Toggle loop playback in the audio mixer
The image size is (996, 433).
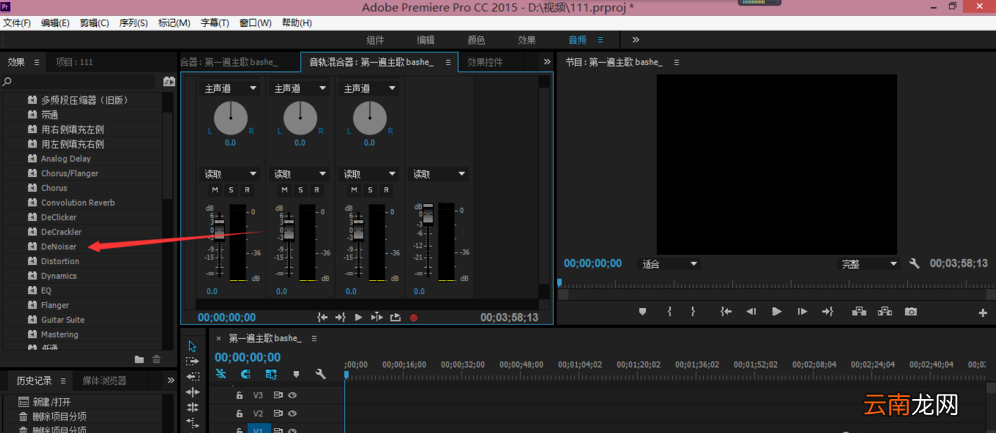coord(396,317)
